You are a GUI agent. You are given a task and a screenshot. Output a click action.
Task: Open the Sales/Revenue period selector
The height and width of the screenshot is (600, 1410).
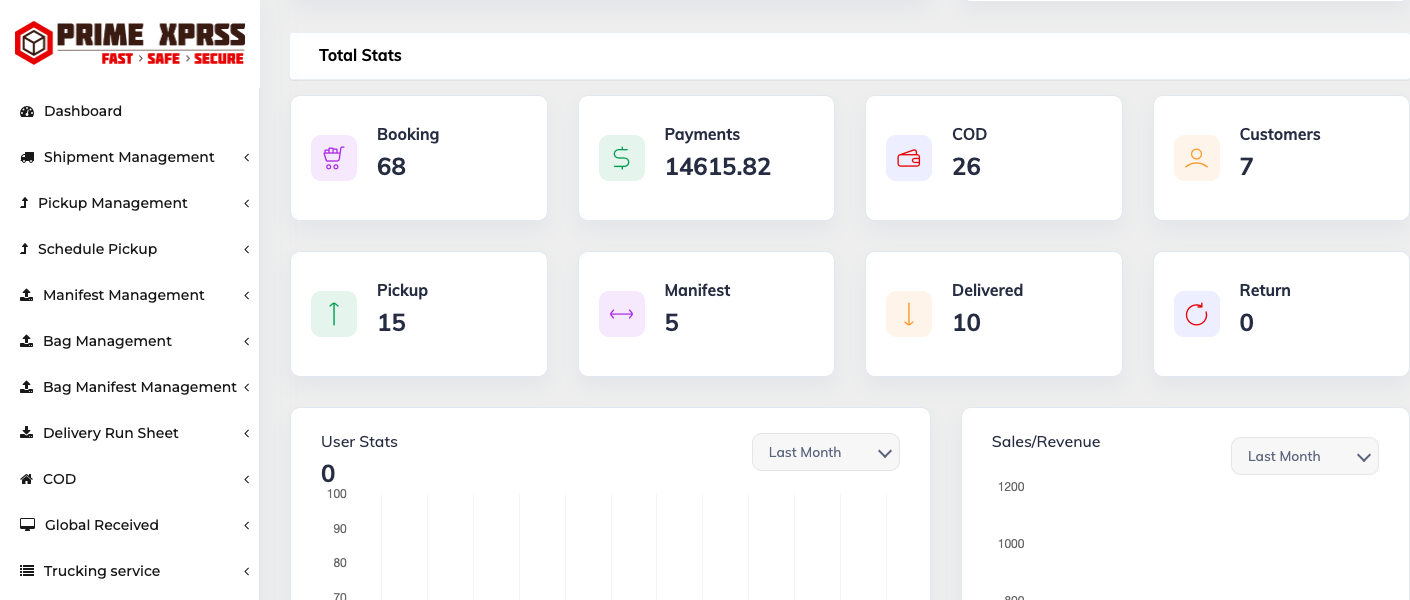(1304, 456)
